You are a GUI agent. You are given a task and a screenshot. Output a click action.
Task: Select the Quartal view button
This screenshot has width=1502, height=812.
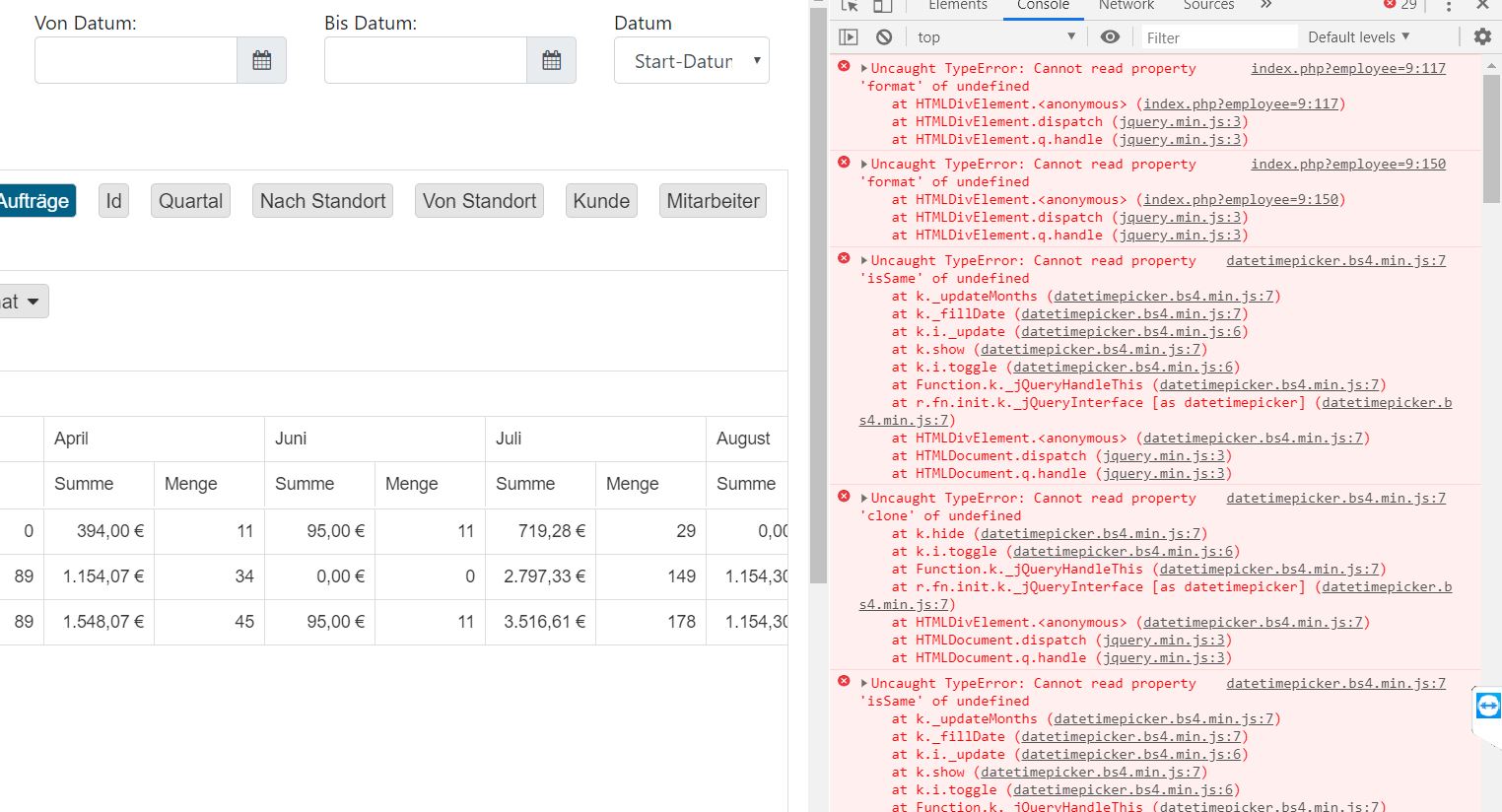click(x=189, y=200)
